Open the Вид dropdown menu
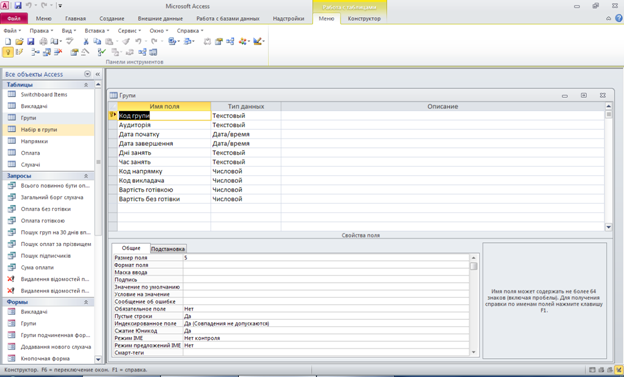The image size is (624, 377). pos(69,31)
